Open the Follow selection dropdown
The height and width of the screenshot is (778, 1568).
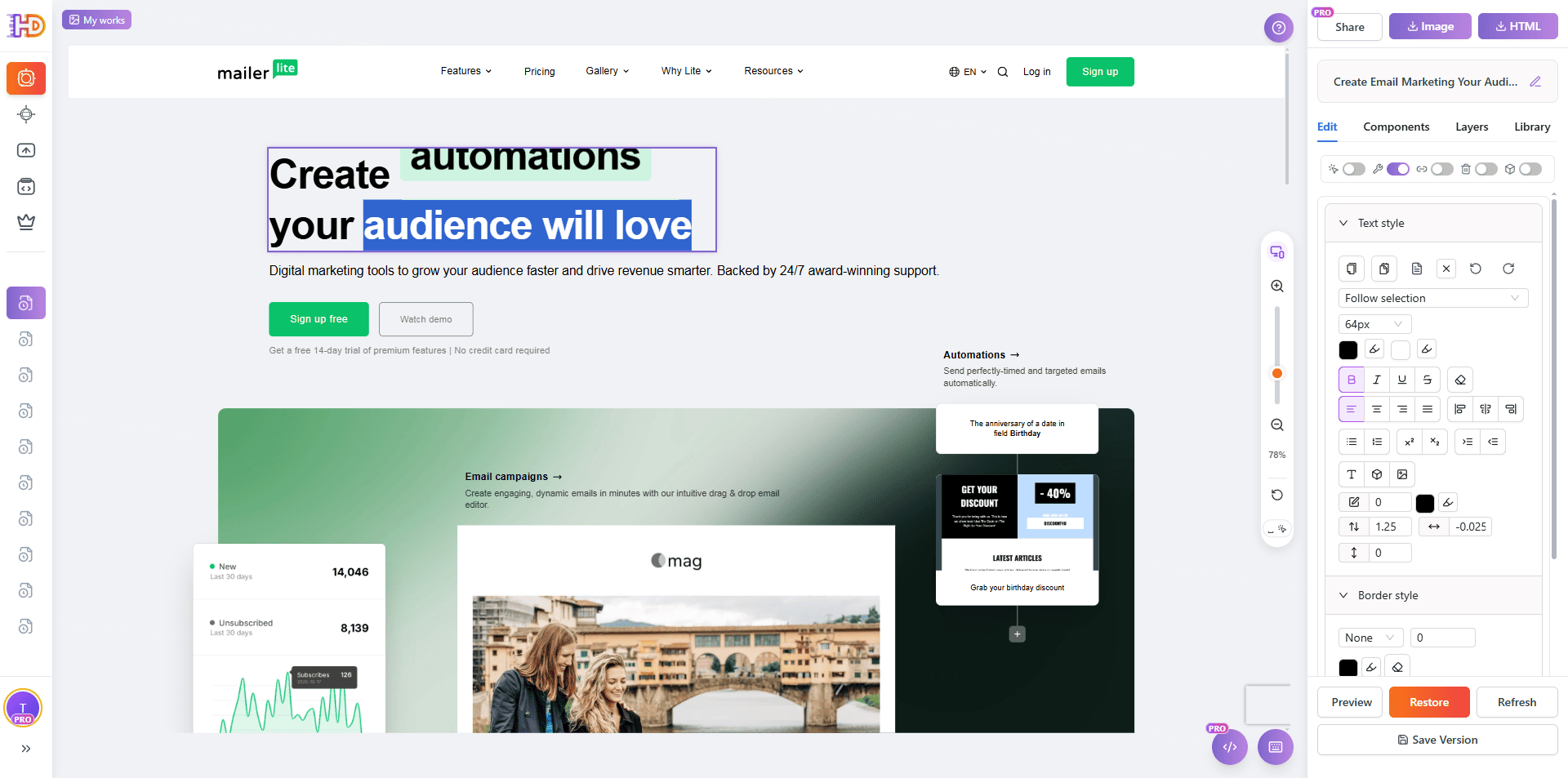(x=1432, y=298)
